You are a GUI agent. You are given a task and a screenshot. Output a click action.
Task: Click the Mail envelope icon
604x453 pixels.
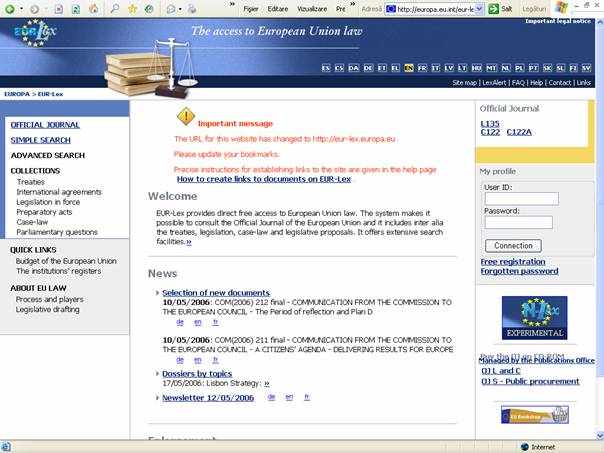(x=171, y=9)
